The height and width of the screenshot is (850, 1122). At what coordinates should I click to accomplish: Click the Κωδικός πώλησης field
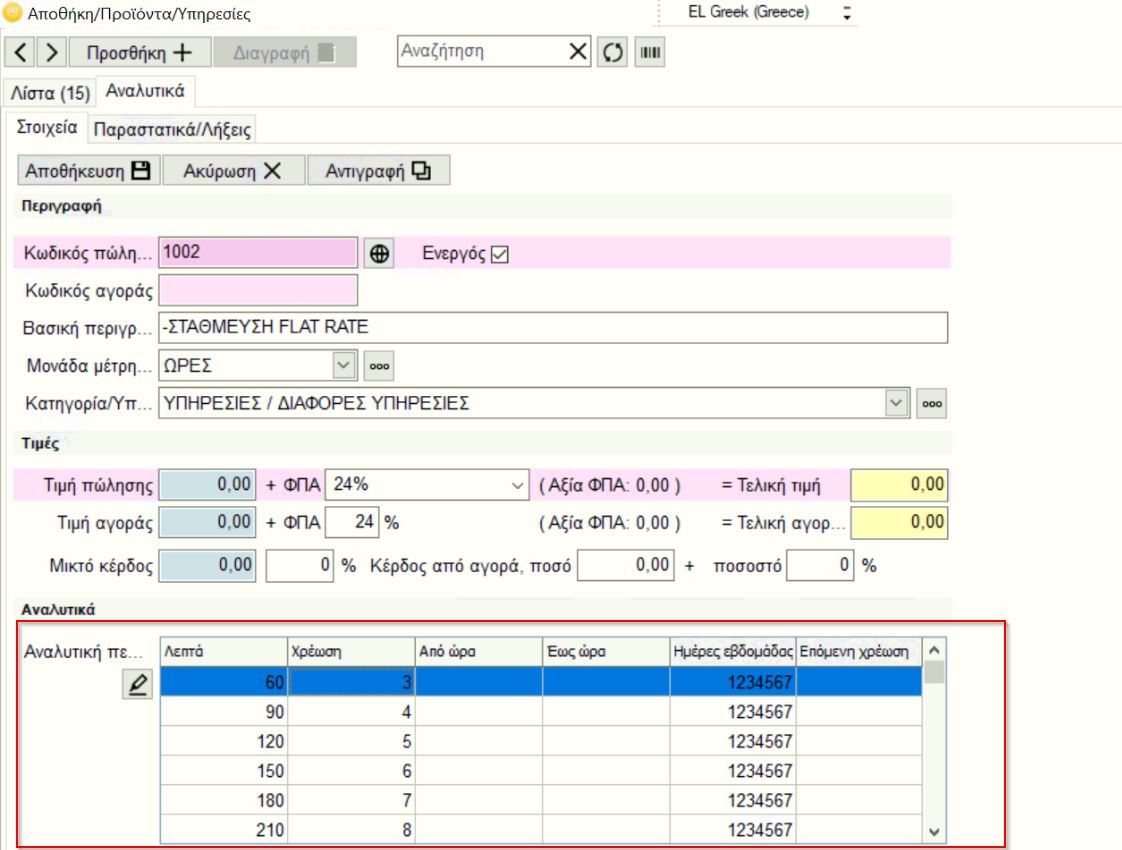258,253
